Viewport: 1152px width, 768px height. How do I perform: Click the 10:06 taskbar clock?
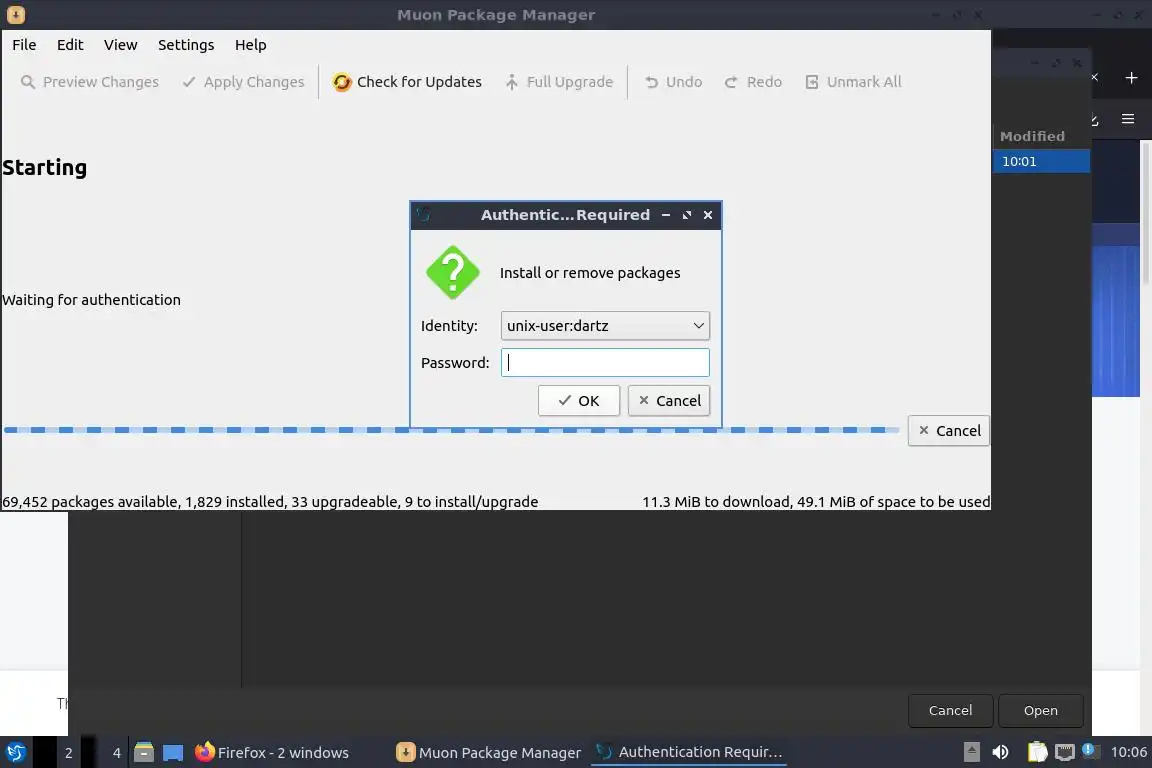tap(1128, 752)
